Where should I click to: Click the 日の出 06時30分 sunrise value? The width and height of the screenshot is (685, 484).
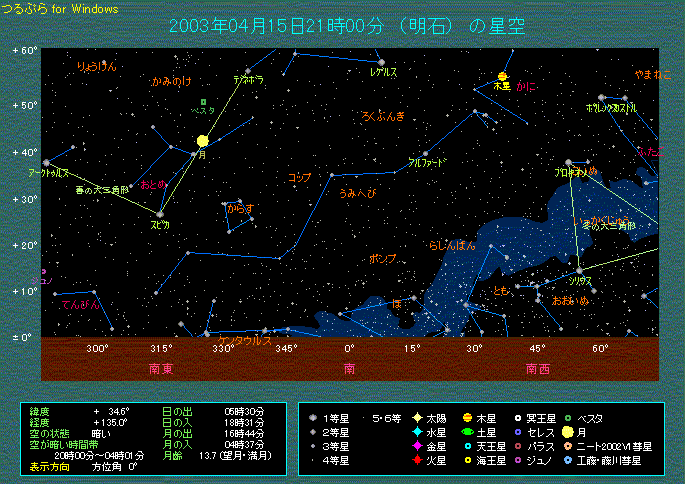pos(244,411)
